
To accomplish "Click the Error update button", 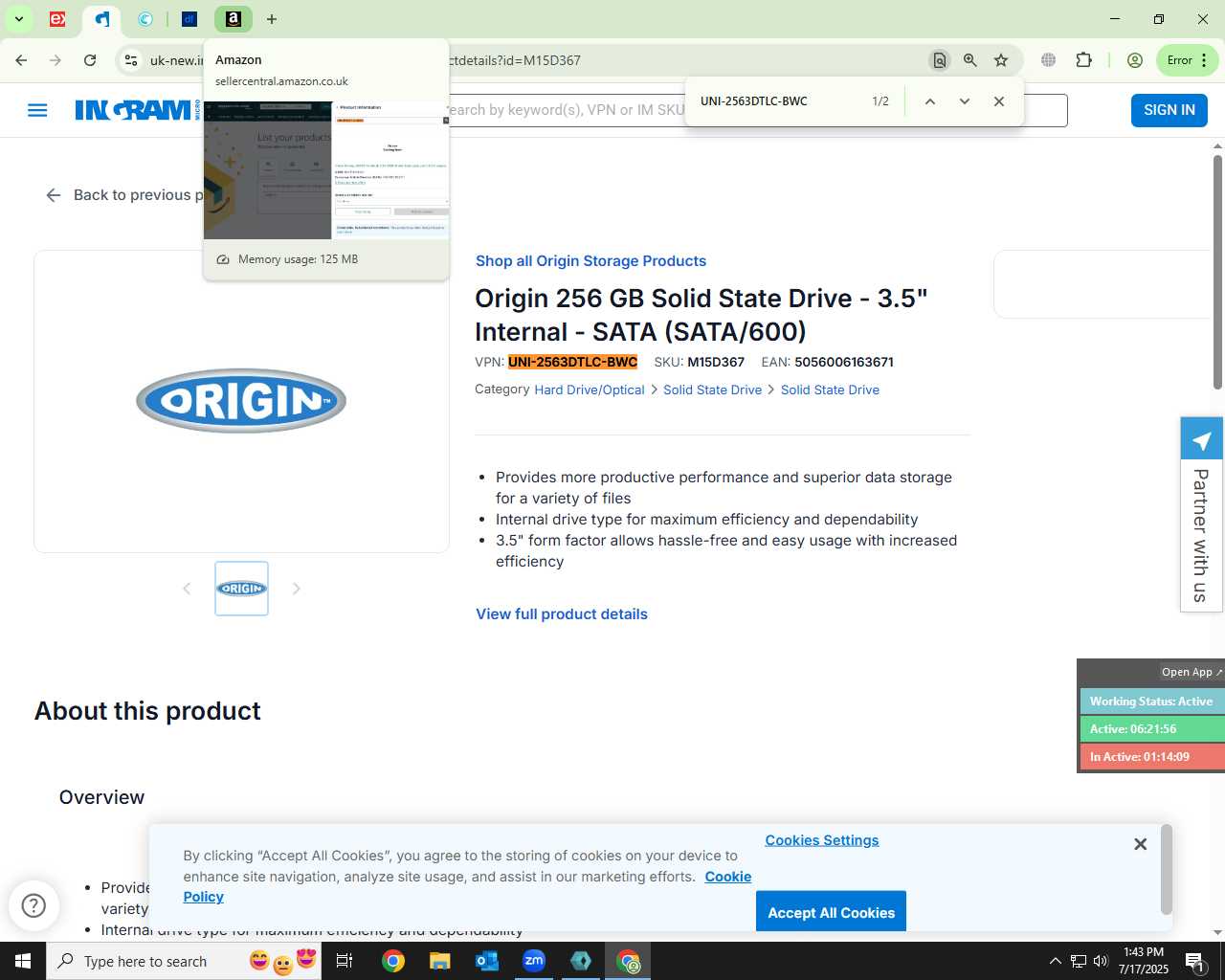I will coord(1187,60).
